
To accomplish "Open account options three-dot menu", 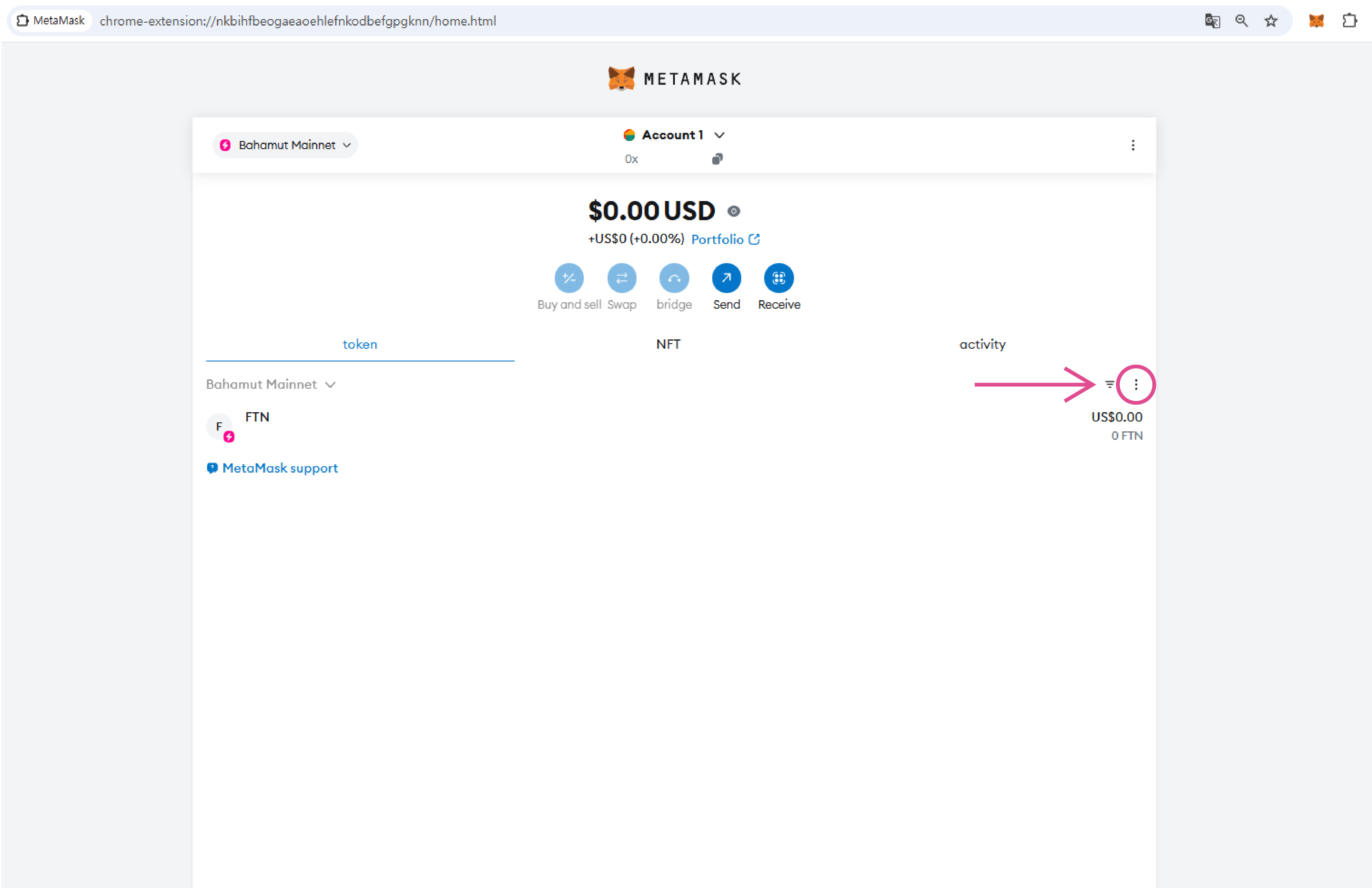I will pos(1133,145).
